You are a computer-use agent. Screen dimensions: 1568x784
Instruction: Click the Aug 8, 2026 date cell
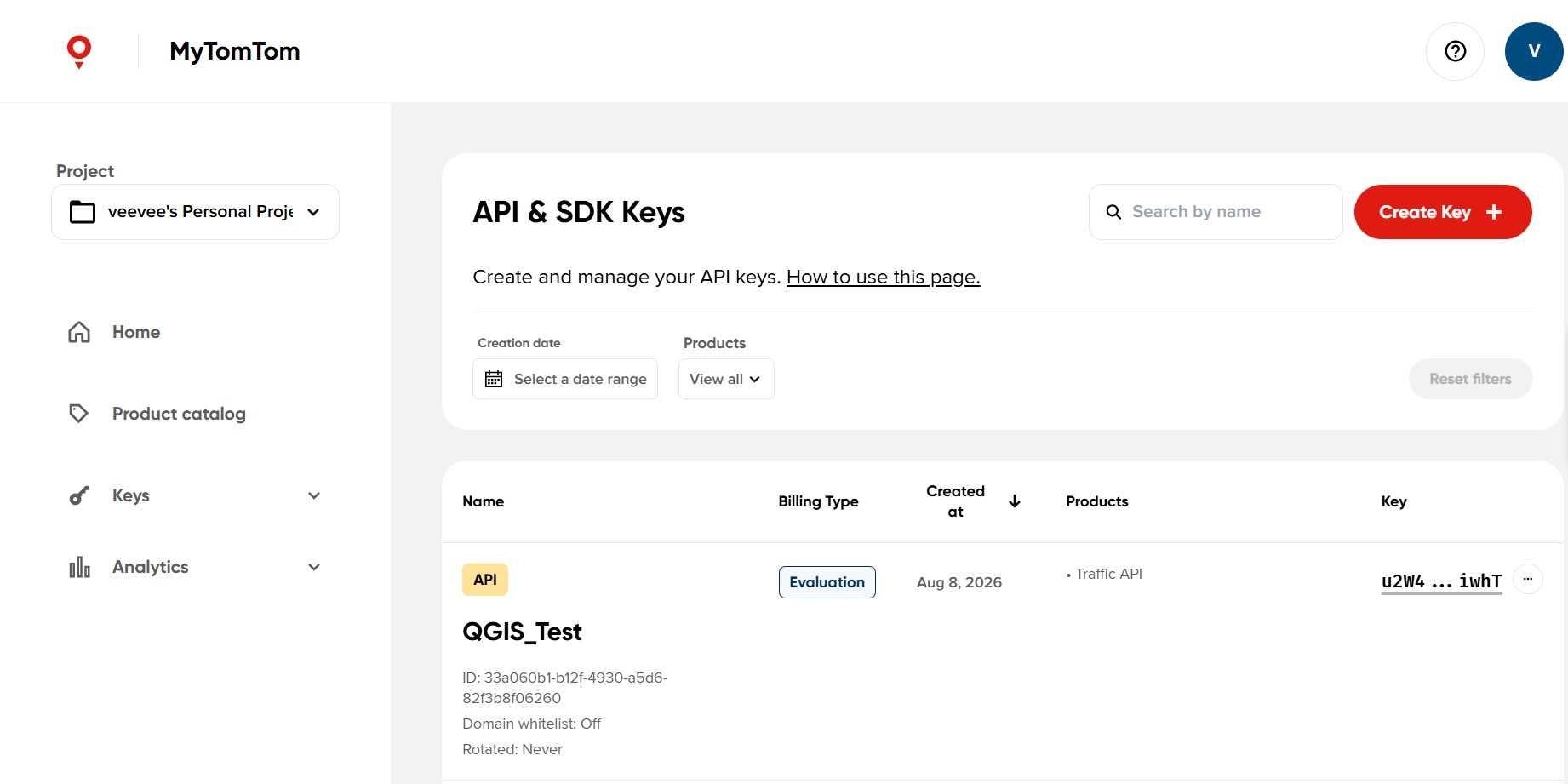959,582
